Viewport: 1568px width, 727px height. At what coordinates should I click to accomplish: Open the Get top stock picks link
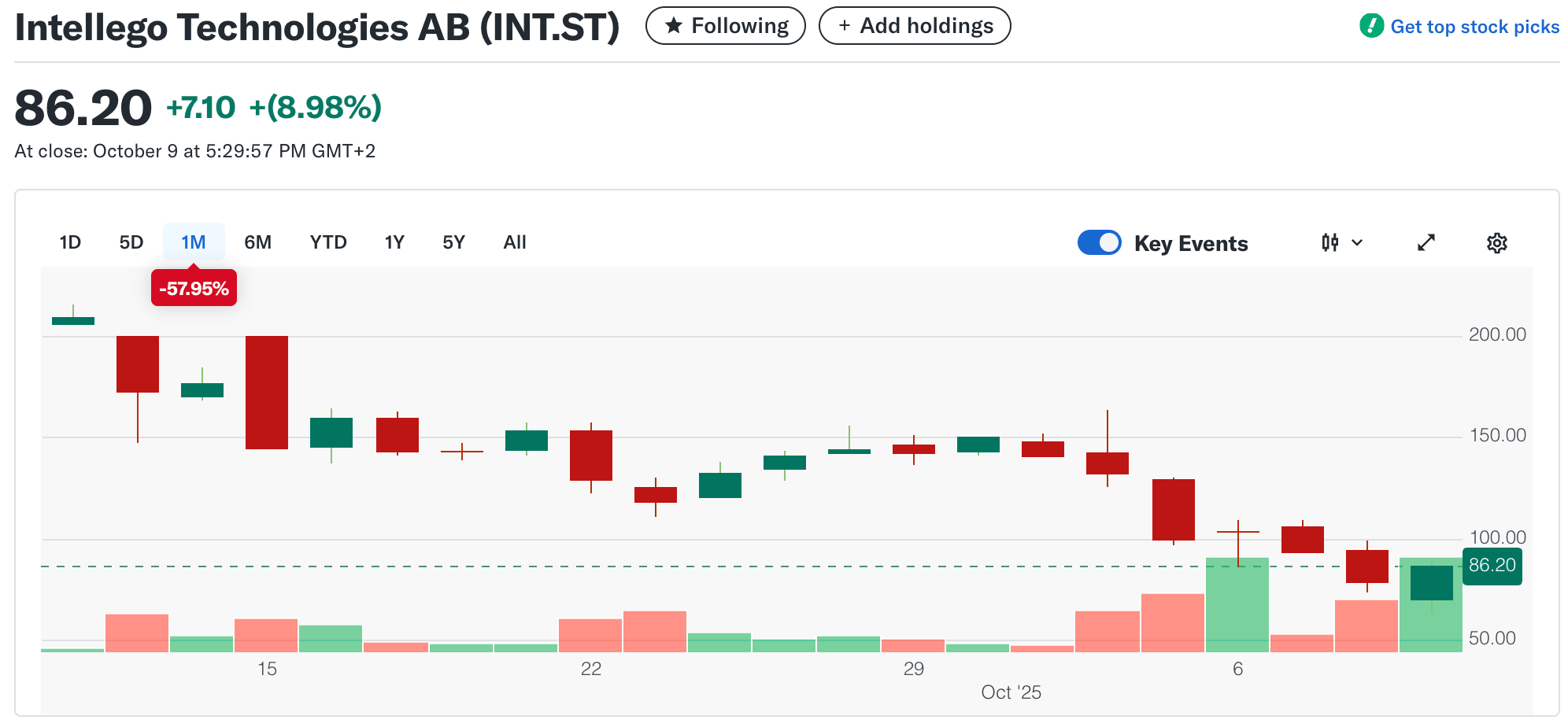click(x=1474, y=27)
